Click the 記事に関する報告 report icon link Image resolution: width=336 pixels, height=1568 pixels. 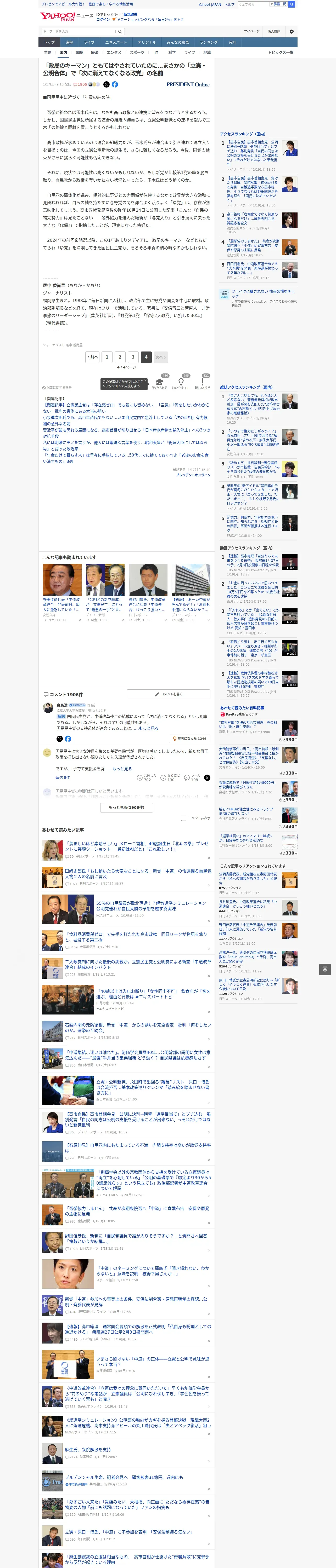pyautogui.click(x=57, y=388)
